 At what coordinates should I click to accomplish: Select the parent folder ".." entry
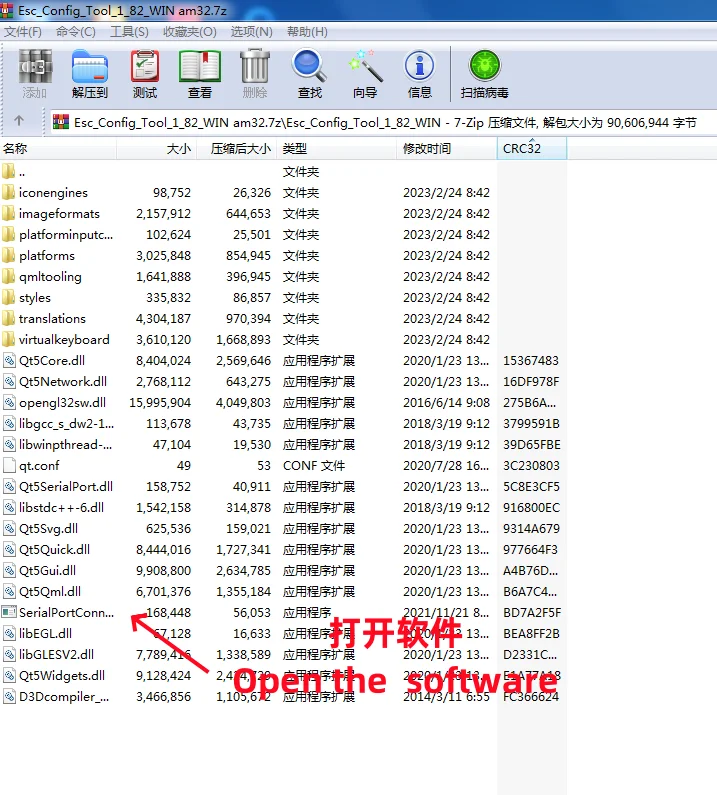22,171
